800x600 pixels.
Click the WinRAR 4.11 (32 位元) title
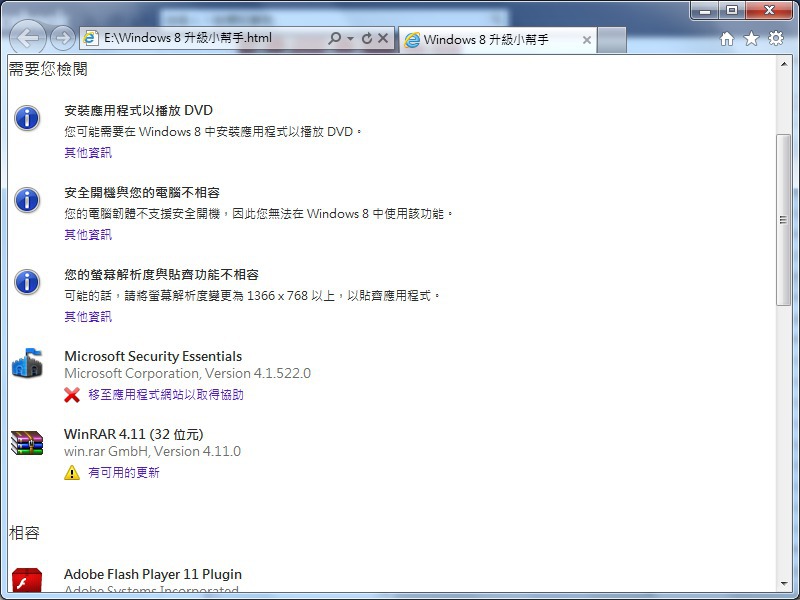click(x=134, y=434)
